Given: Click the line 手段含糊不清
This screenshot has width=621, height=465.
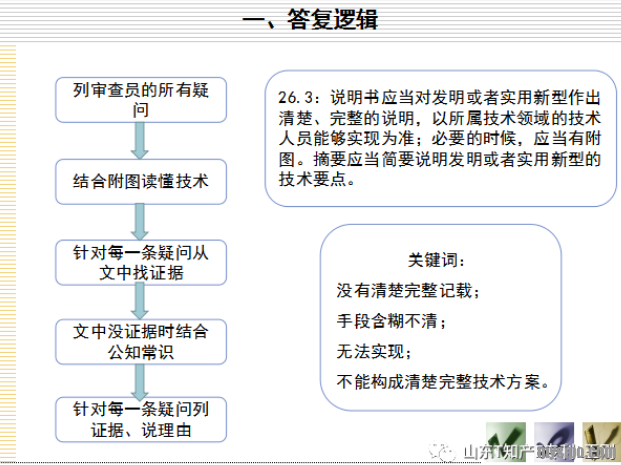Looking at the screenshot, I should 390,321.
